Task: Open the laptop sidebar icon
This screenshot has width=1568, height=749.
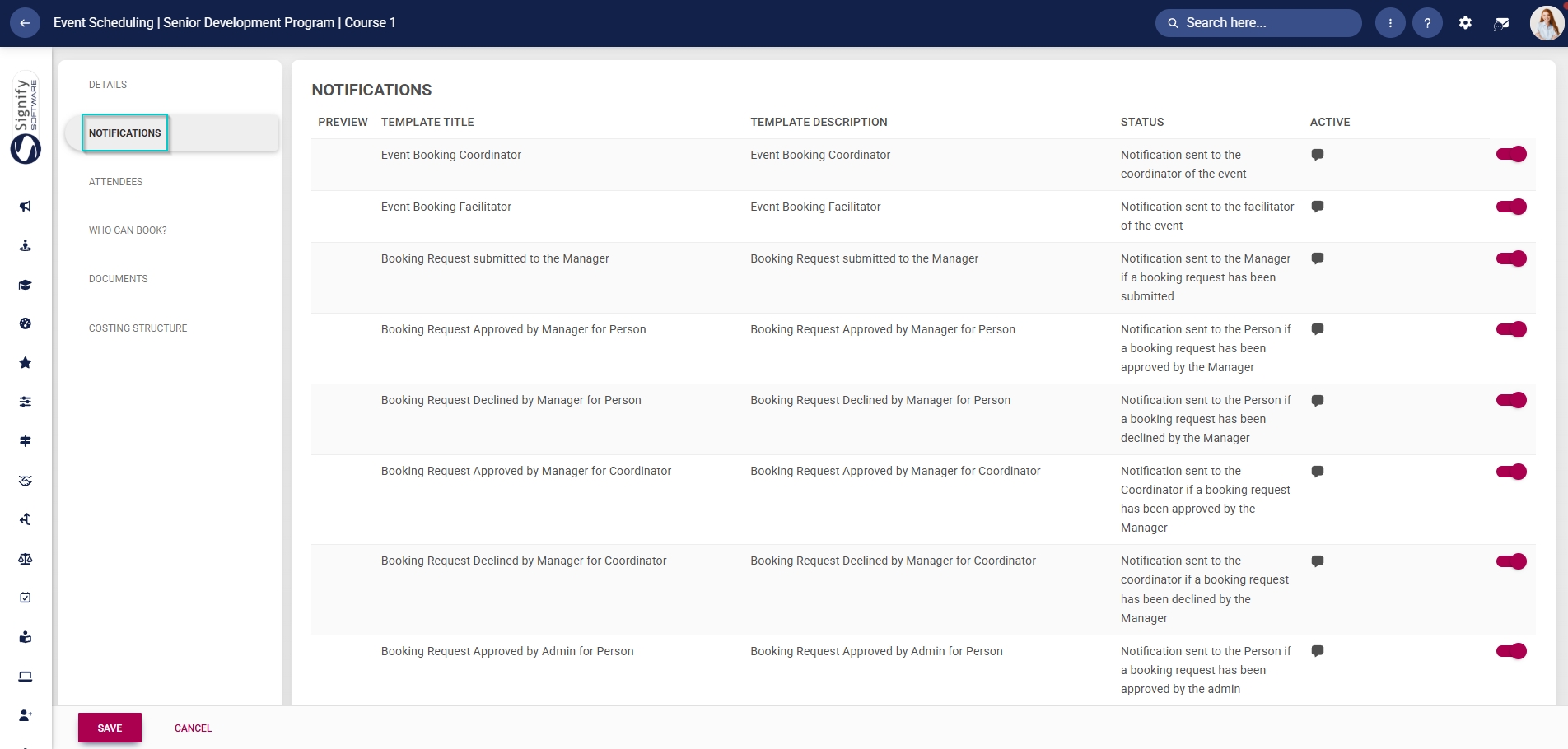Action: (26, 677)
